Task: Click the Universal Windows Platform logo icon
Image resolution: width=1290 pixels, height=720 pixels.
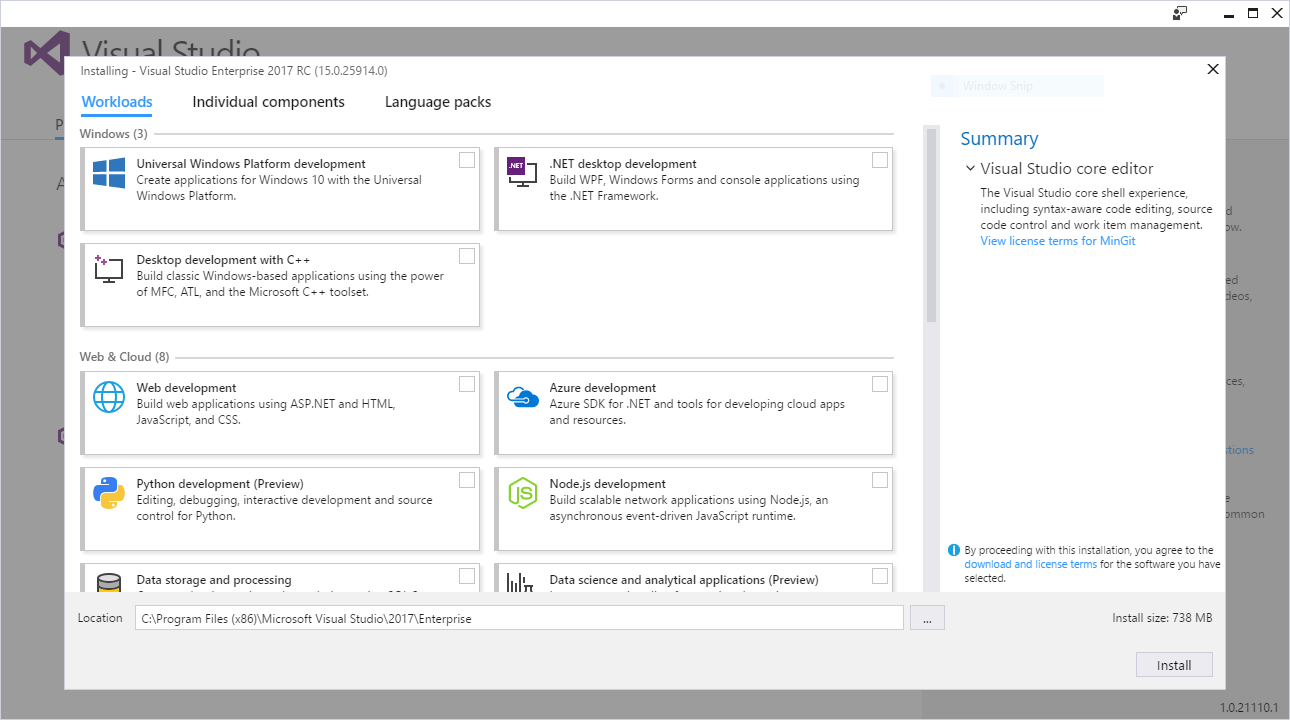Action: 109,173
